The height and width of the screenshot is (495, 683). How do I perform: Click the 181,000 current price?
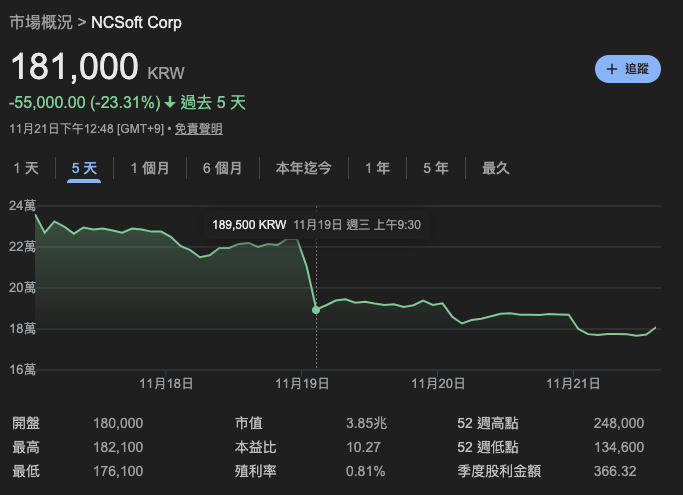[74, 67]
